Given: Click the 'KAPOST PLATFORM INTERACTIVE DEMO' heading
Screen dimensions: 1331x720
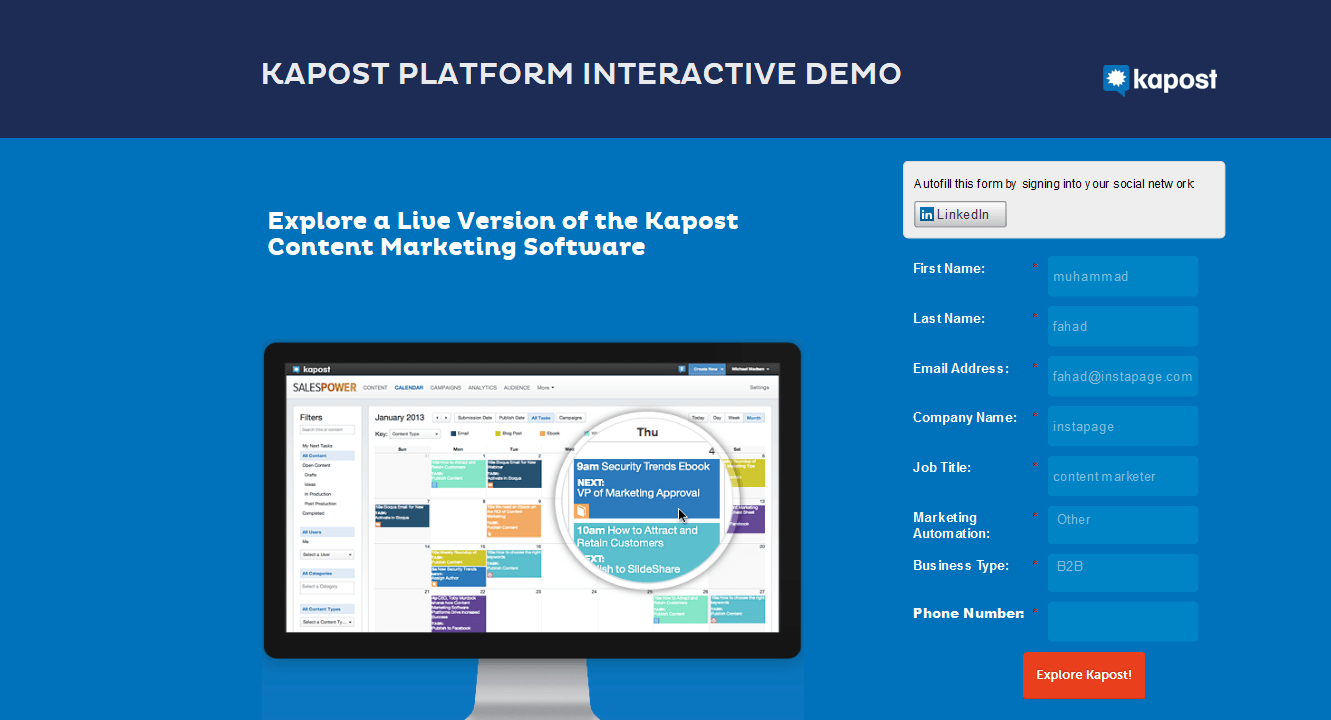Looking at the screenshot, I should coord(581,74).
